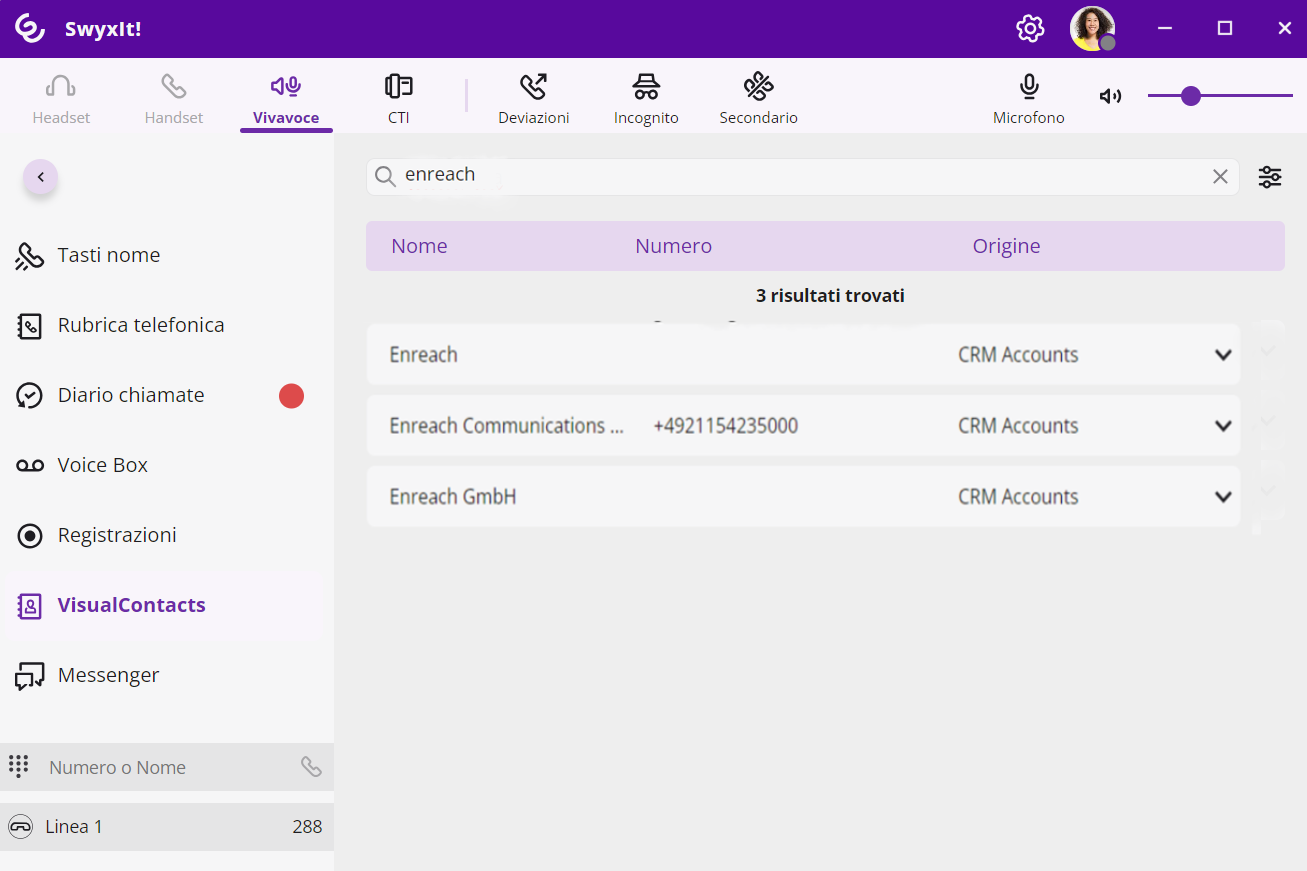Minimize the SwyxIt! window
This screenshot has width=1307, height=871.
click(x=1165, y=28)
